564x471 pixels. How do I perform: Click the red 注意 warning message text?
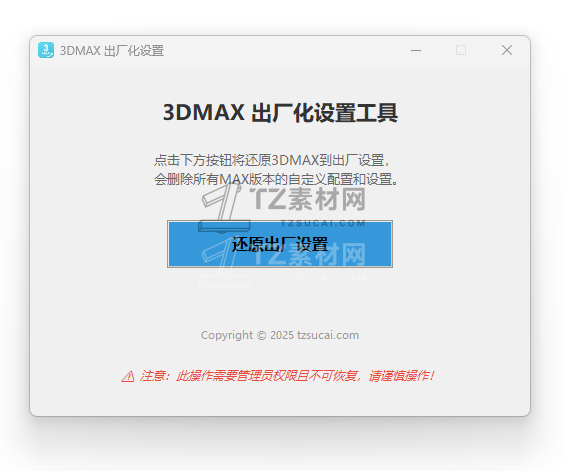287,376
